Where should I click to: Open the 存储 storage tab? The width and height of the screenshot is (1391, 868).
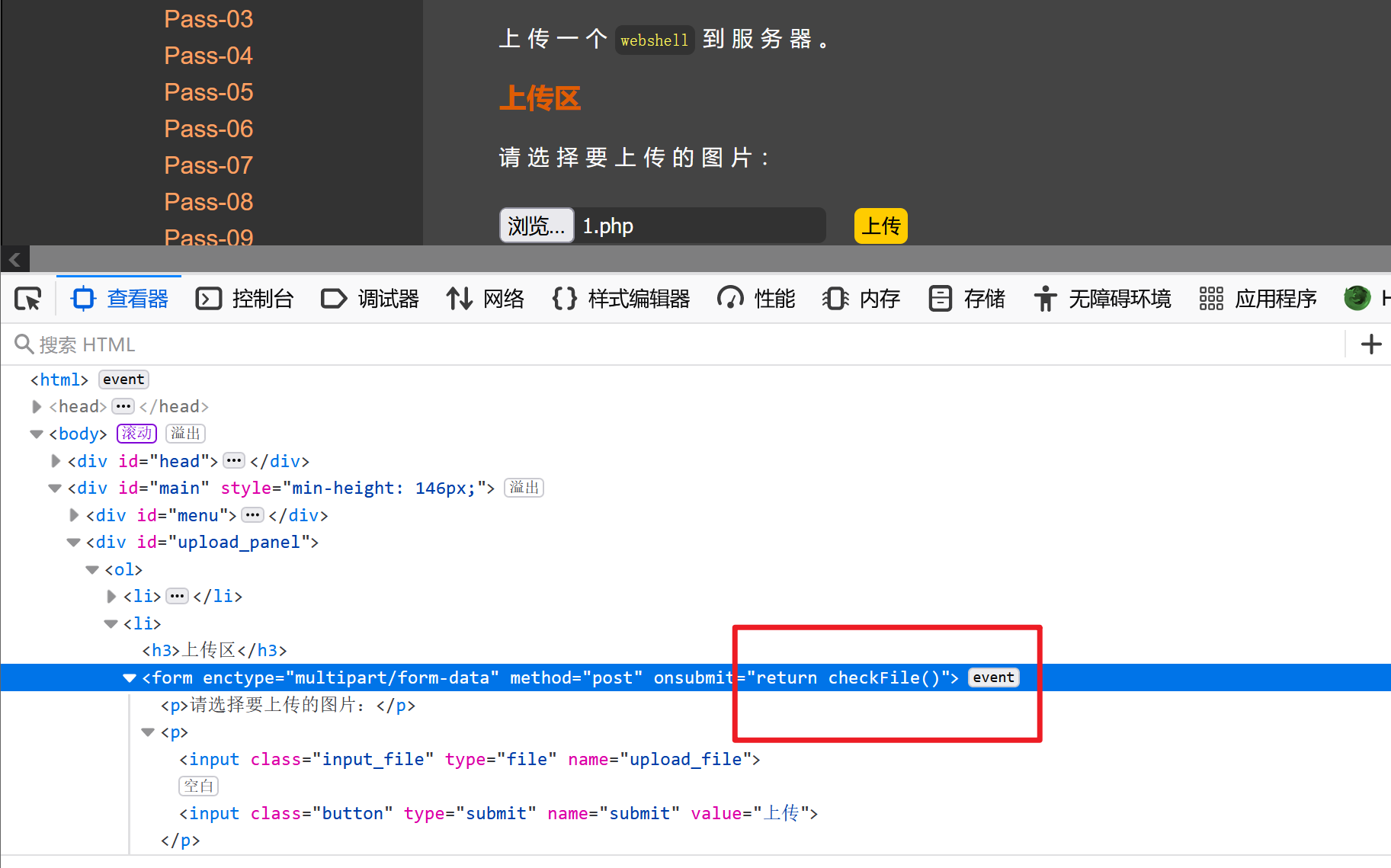click(x=966, y=299)
